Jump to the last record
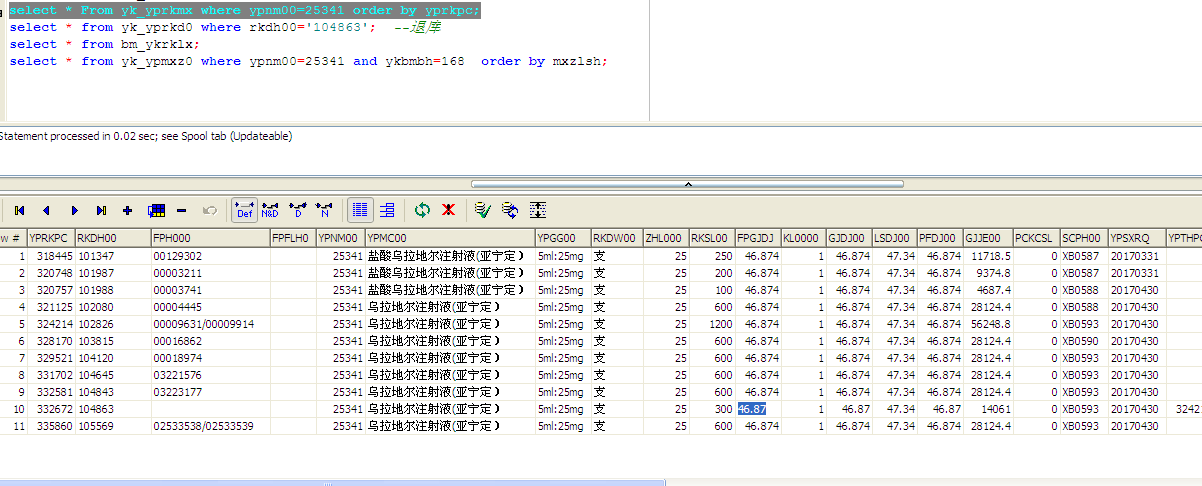Screen dimensions: 1202x486 pyautogui.click(x=101, y=210)
